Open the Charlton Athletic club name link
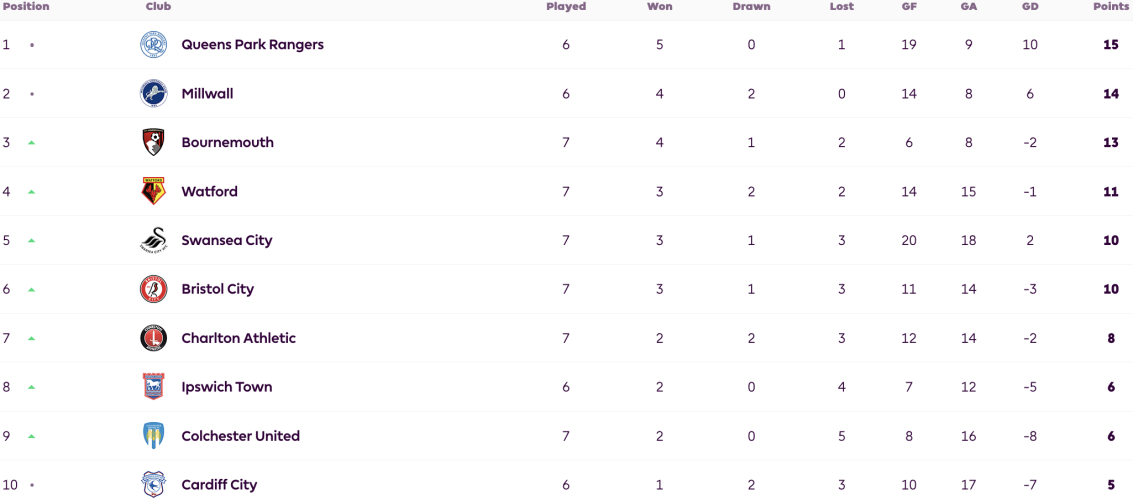Image resolution: width=1133 pixels, height=500 pixels. point(238,338)
